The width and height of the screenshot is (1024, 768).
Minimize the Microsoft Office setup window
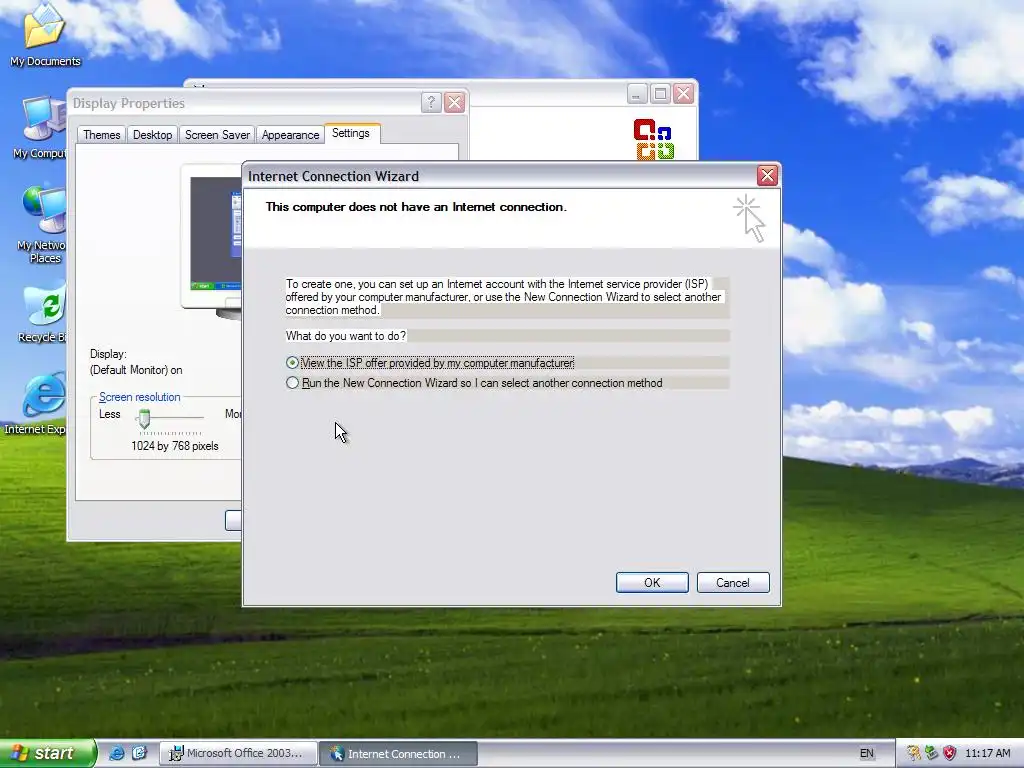(637, 94)
